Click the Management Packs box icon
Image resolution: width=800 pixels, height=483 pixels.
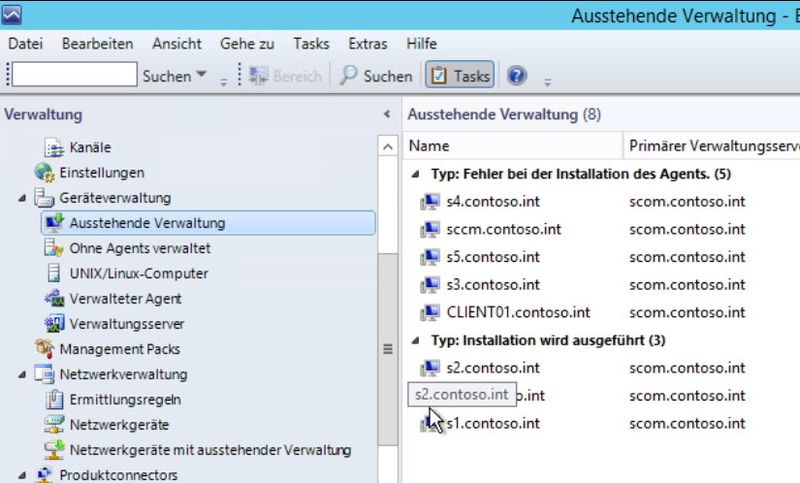tap(44, 348)
